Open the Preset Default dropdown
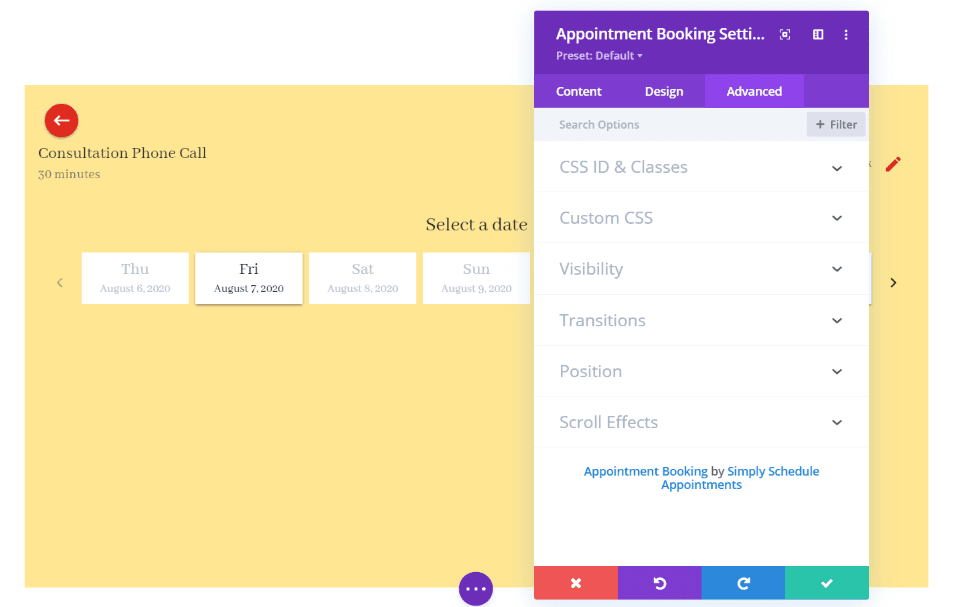This screenshot has width=960, height=607. click(x=599, y=55)
